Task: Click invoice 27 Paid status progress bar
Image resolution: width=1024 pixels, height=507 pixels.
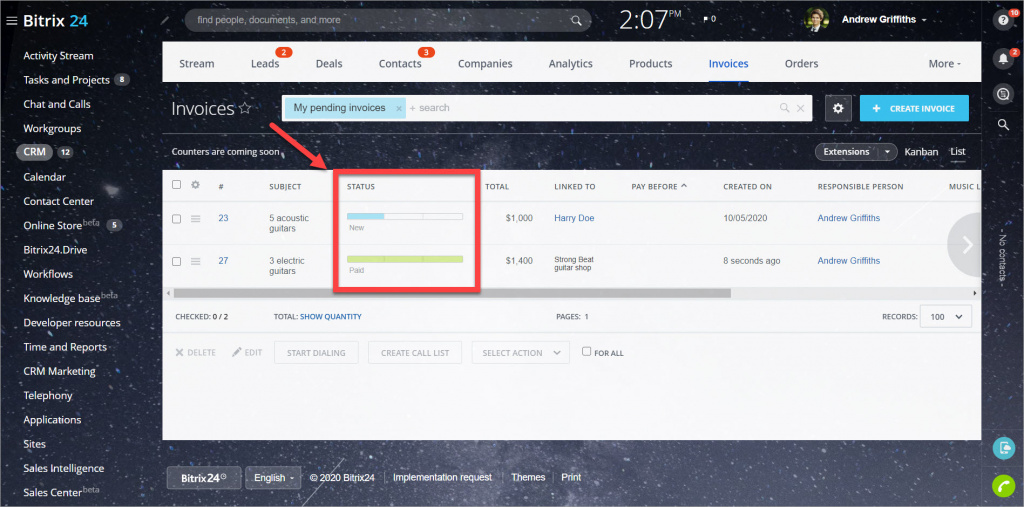Action: (x=405, y=259)
